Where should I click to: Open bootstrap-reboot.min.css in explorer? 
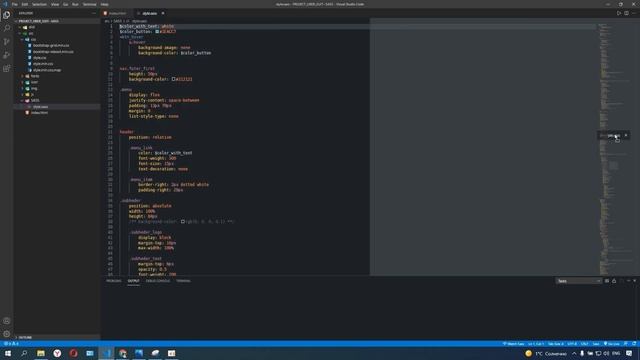click(x=53, y=52)
